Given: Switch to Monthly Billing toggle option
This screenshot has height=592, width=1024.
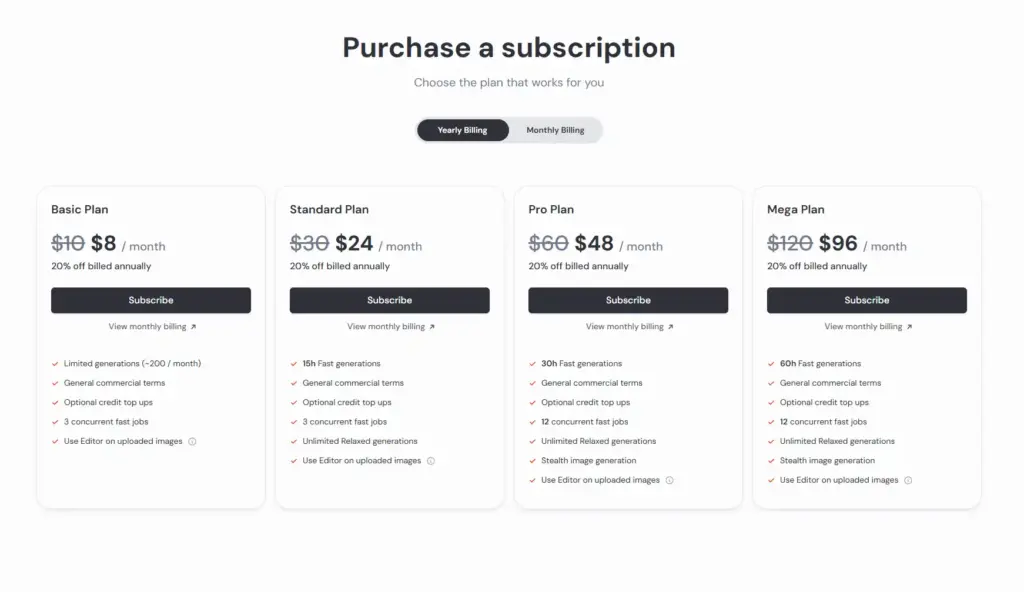Looking at the screenshot, I should click(x=555, y=130).
